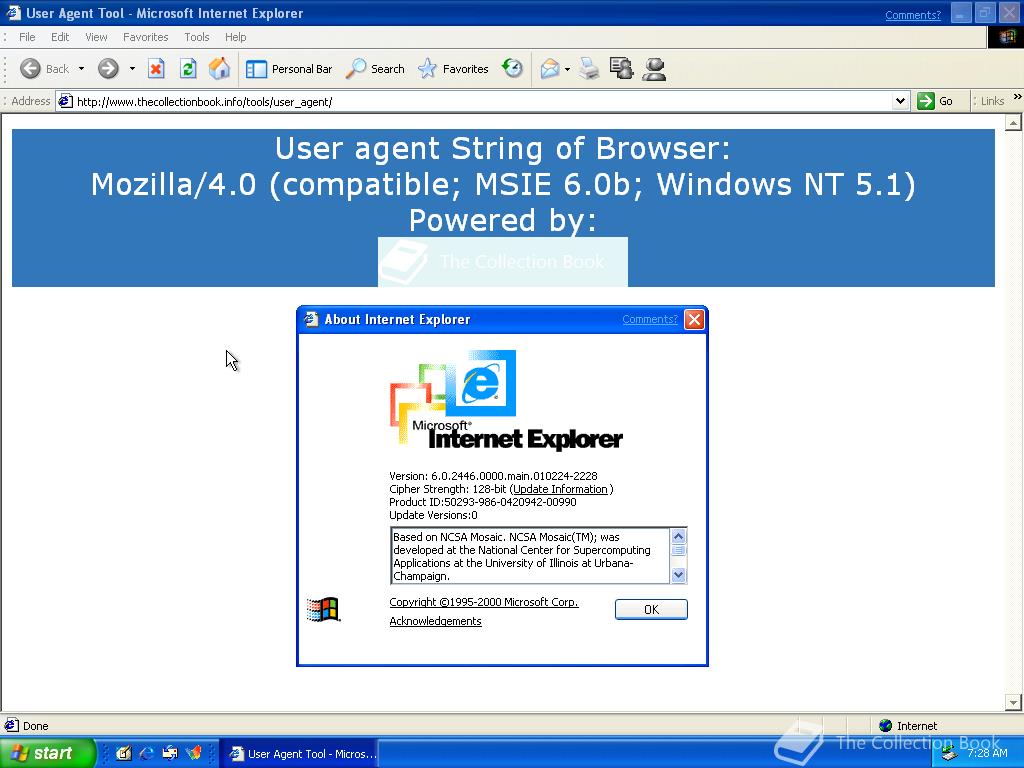The width and height of the screenshot is (1024, 768).
Task: Click Windows flag throbber in menu bar
Action: point(1006,37)
